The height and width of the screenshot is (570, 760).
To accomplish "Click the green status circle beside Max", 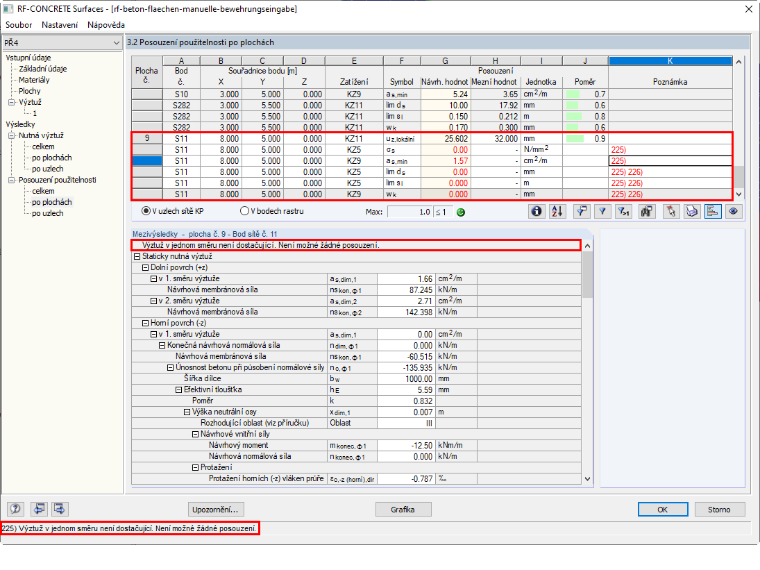I will (461, 212).
